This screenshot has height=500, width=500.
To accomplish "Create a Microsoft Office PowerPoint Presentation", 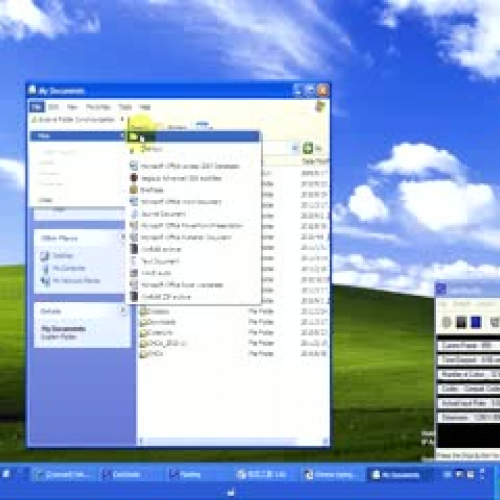I will [x=193, y=226].
